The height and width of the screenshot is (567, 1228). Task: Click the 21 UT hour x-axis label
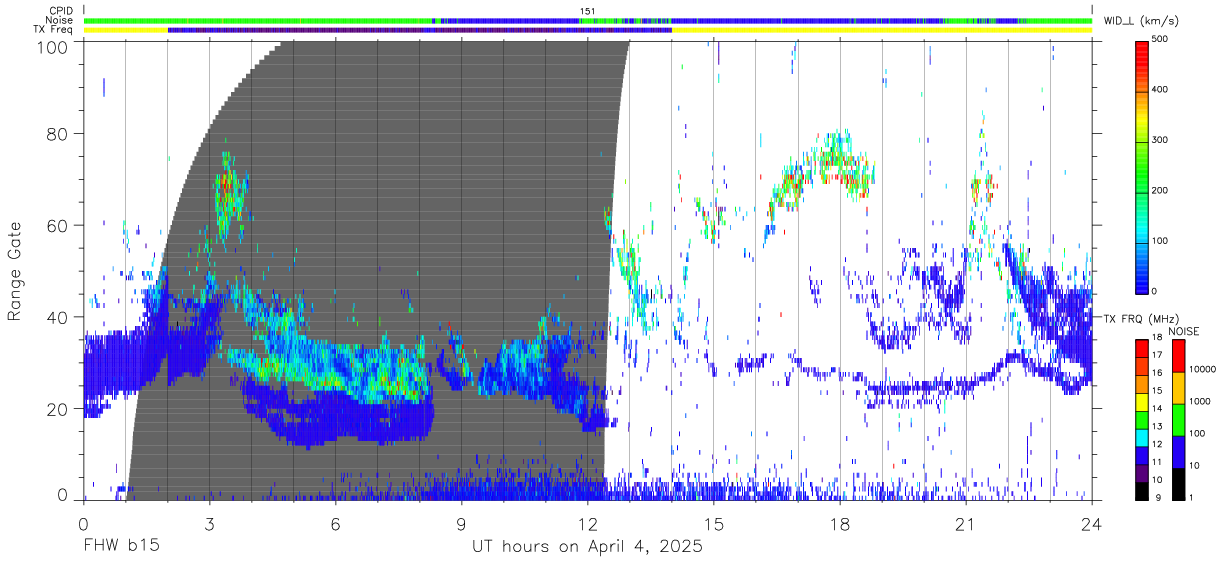pos(966,523)
